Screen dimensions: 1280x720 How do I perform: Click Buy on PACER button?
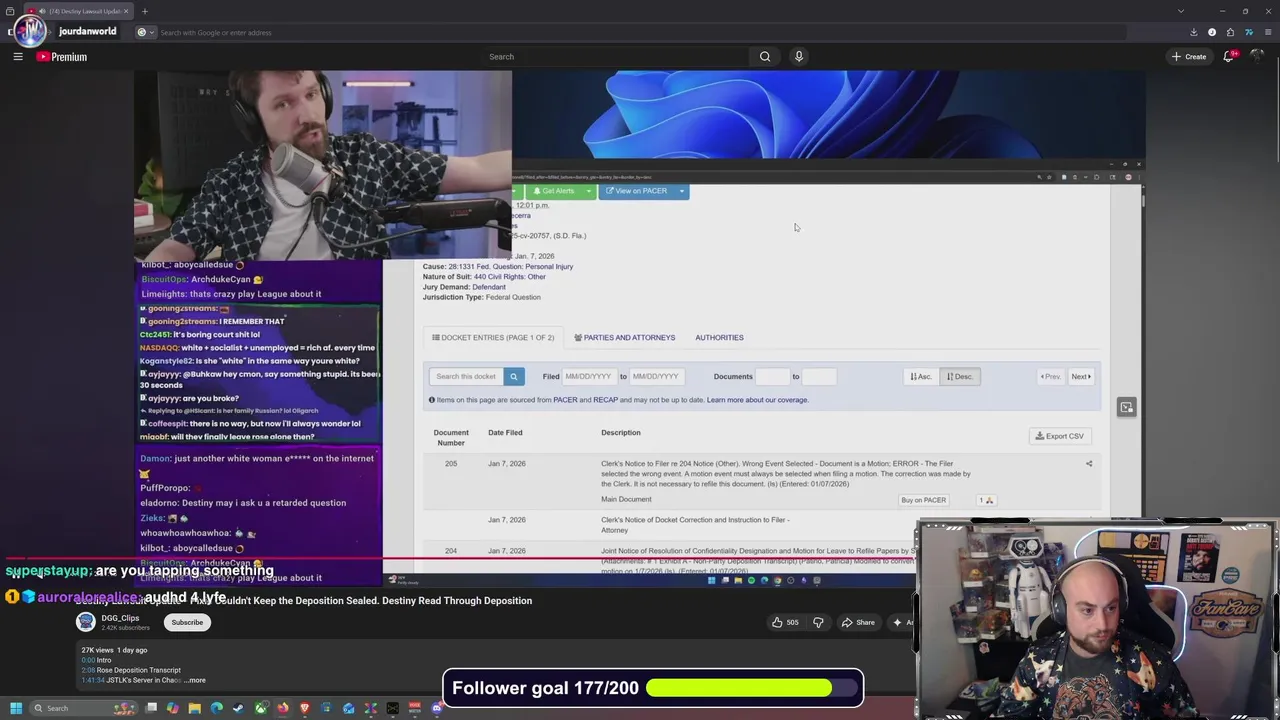tap(923, 500)
